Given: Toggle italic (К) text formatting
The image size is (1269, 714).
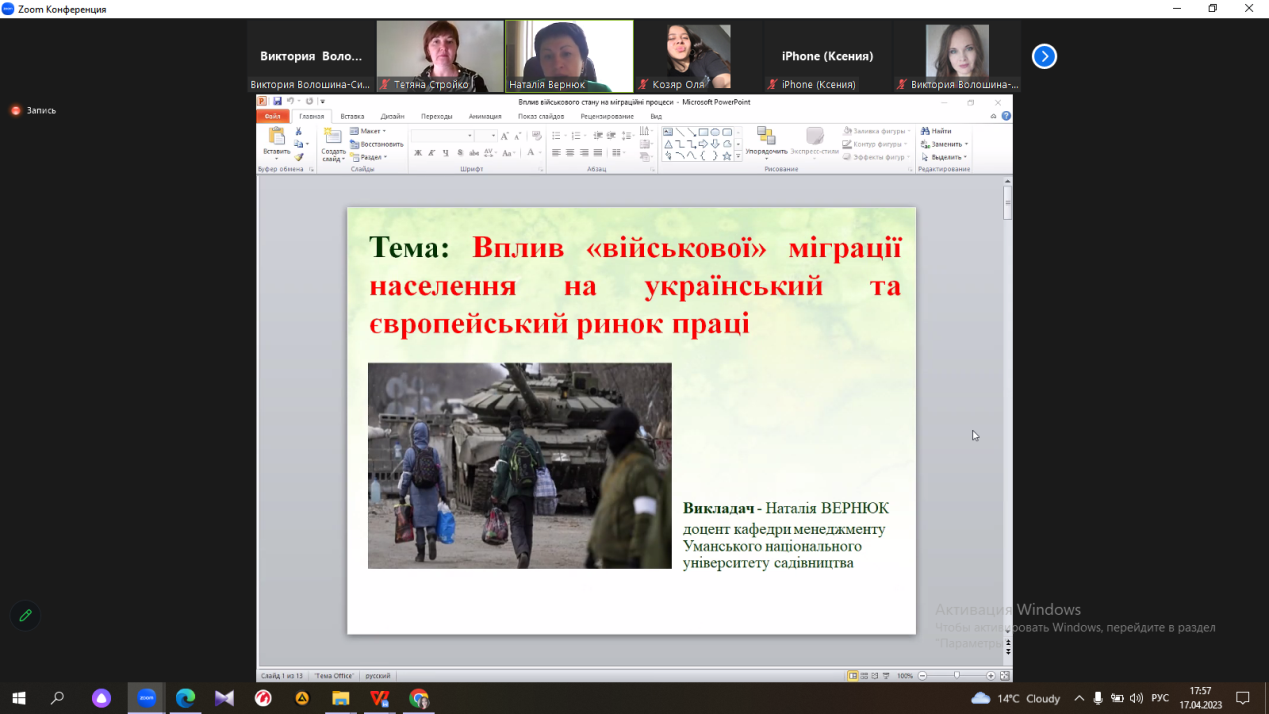Looking at the screenshot, I should pos(432,153).
